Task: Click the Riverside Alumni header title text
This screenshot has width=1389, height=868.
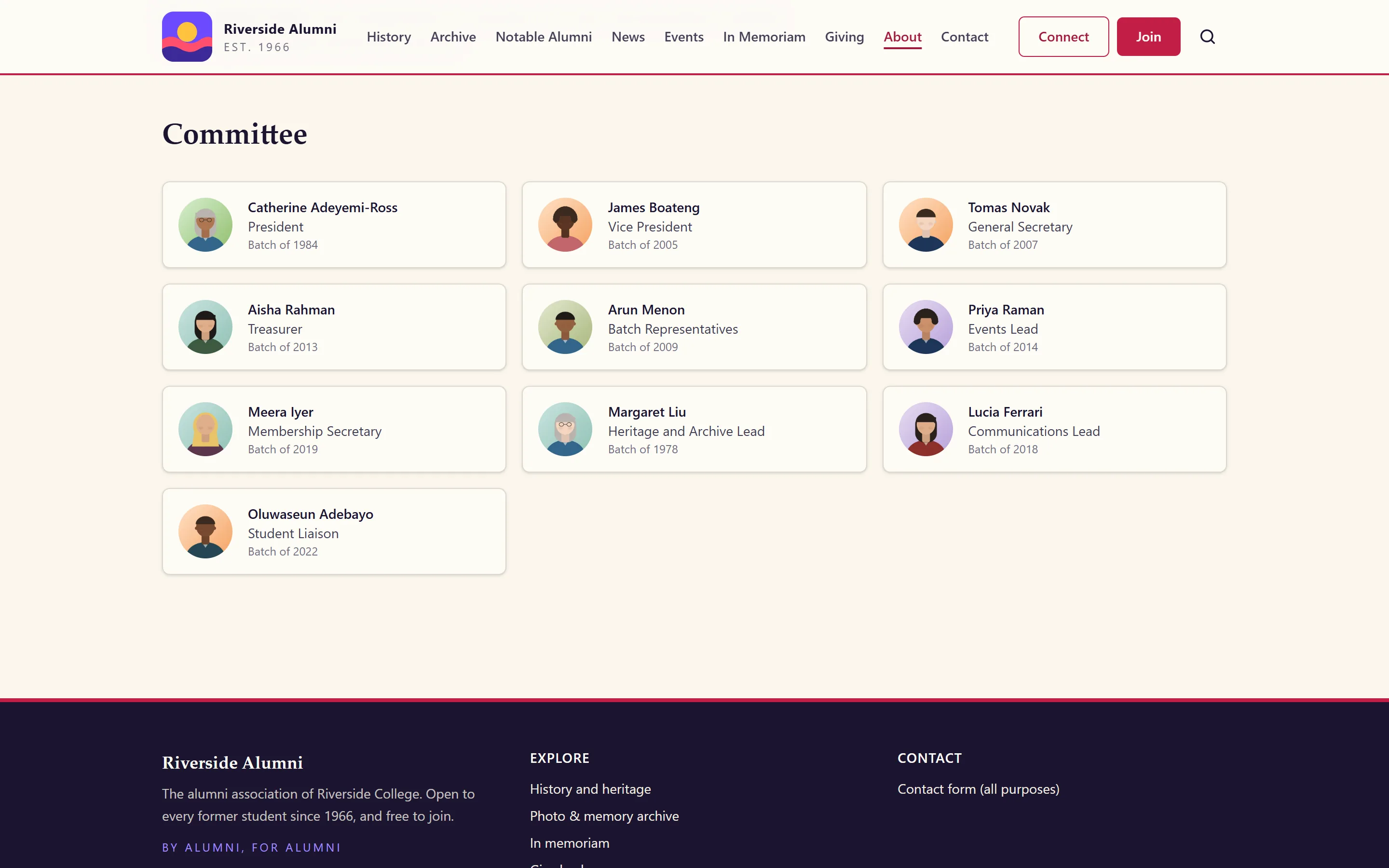Action: [280, 29]
